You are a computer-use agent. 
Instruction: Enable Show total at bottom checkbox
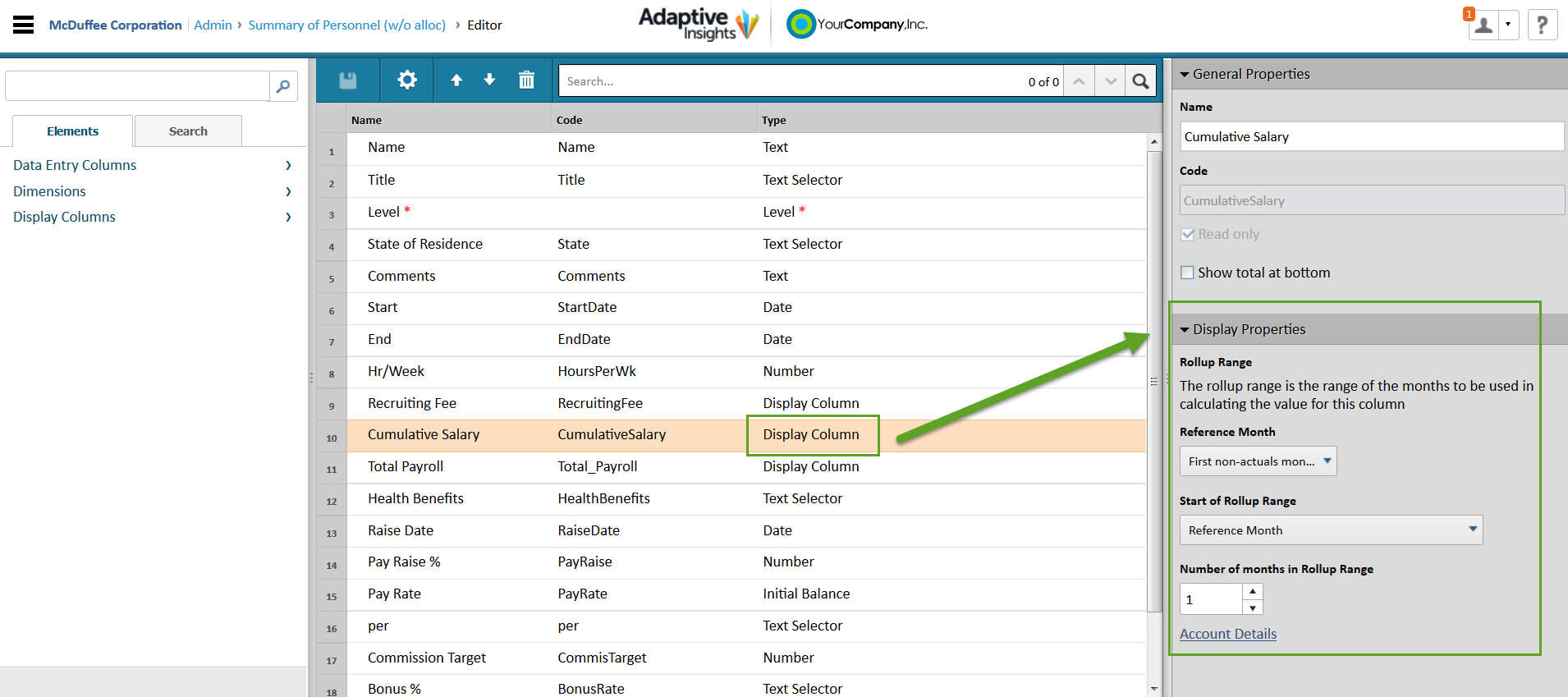click(x=1187, y=273)
